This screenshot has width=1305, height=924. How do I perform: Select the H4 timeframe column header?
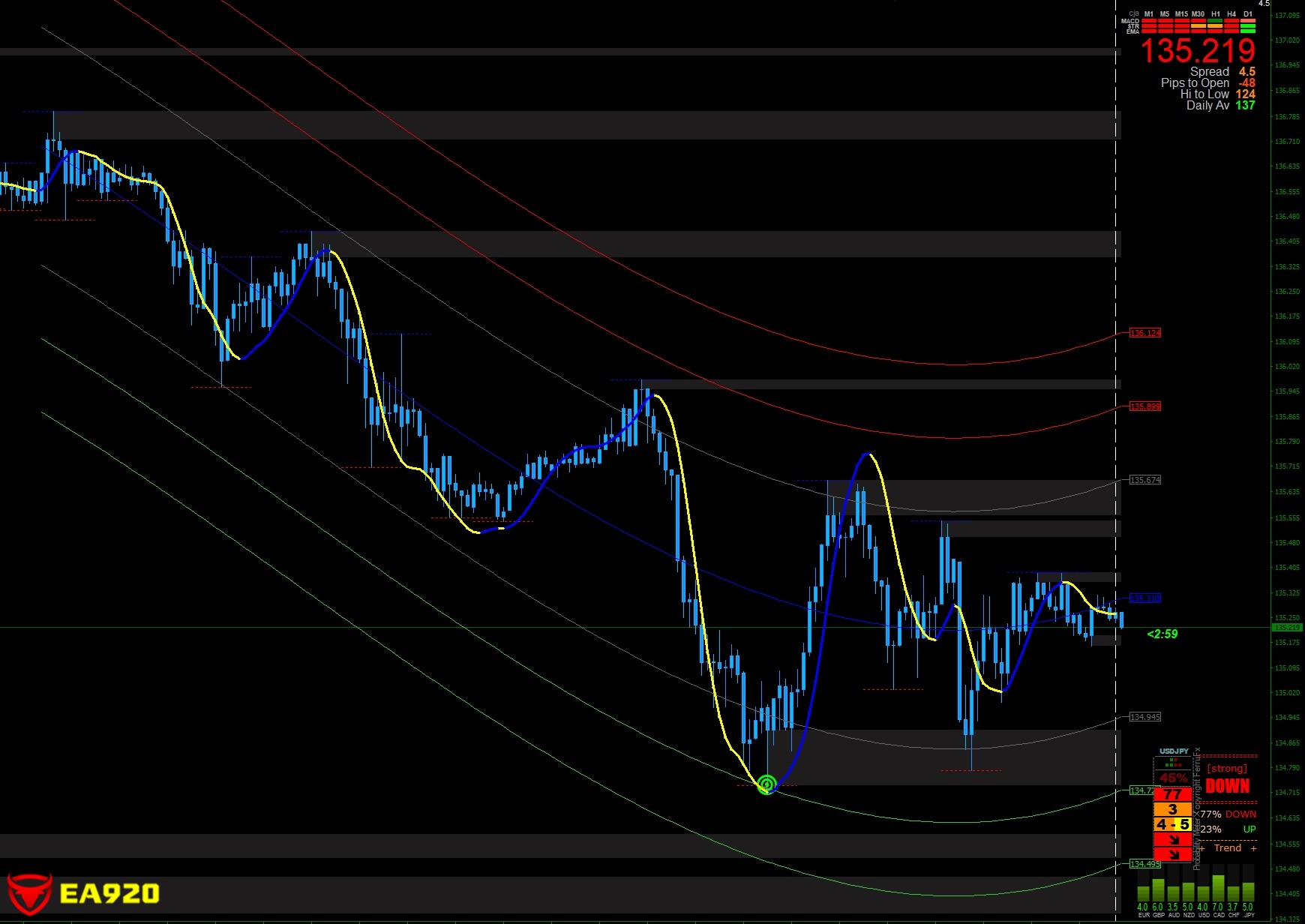(1231, 13)
